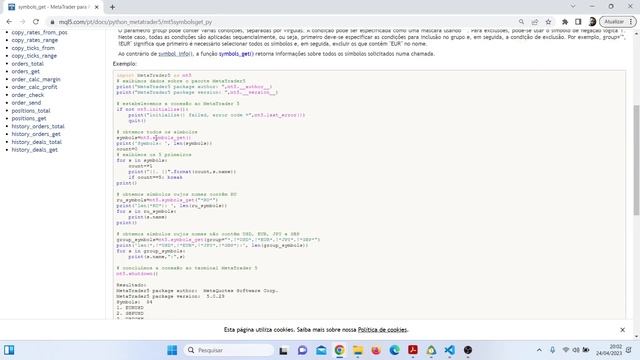
Task: Go back to the previous page
Action: pyautogui.click(x=9, y=22)
